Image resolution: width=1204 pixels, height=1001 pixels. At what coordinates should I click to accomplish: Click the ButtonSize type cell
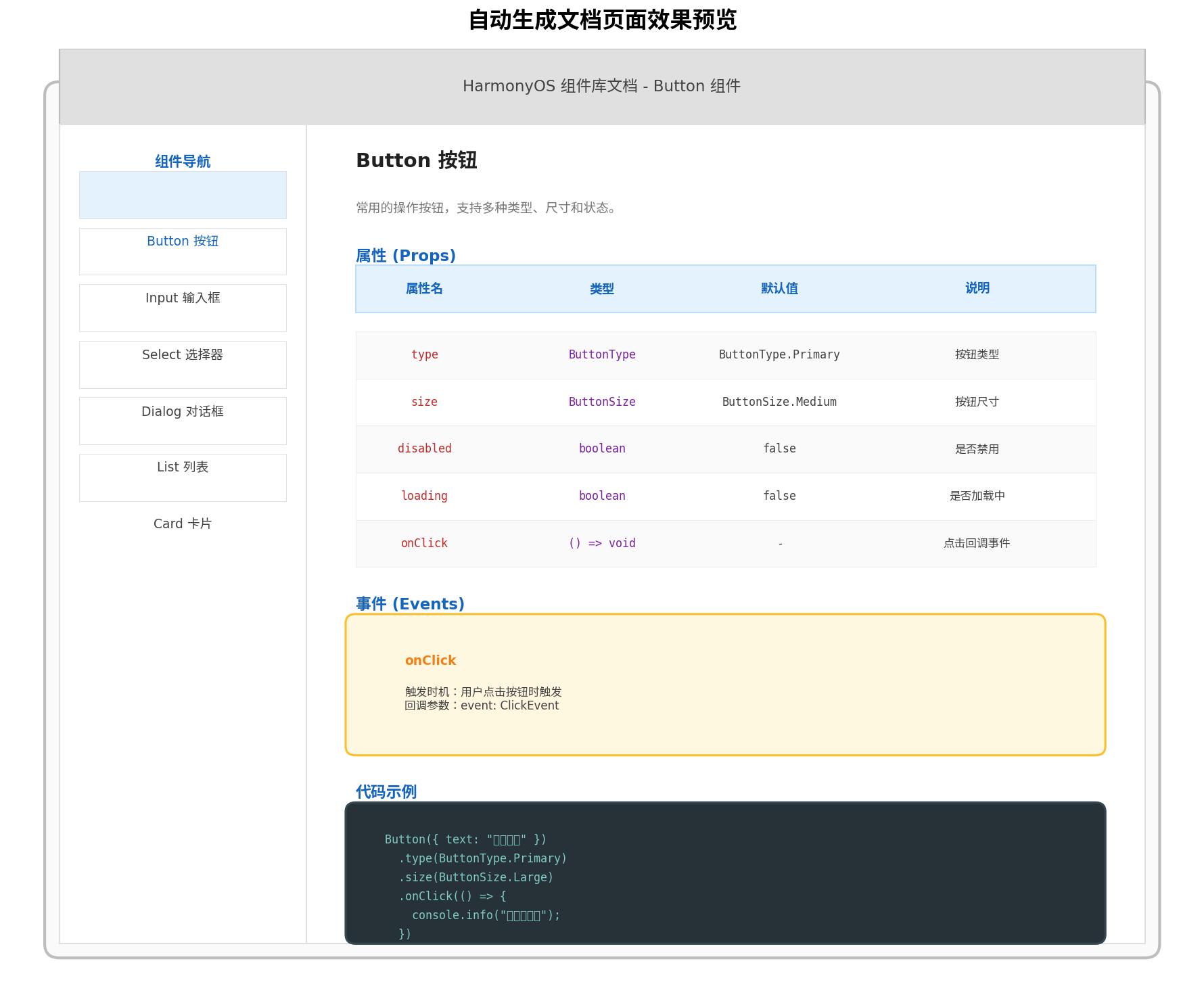click(x=602, y=402)
